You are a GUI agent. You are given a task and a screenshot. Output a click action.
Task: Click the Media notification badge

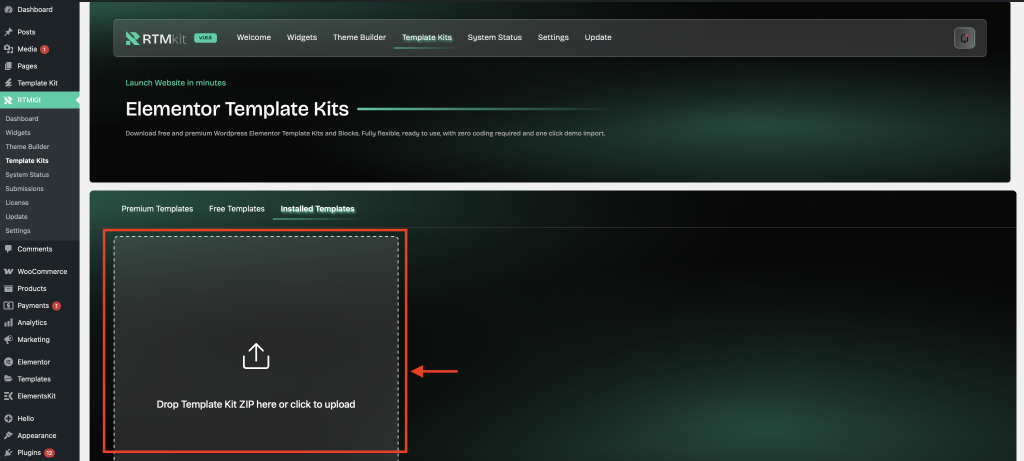point(44,49)
